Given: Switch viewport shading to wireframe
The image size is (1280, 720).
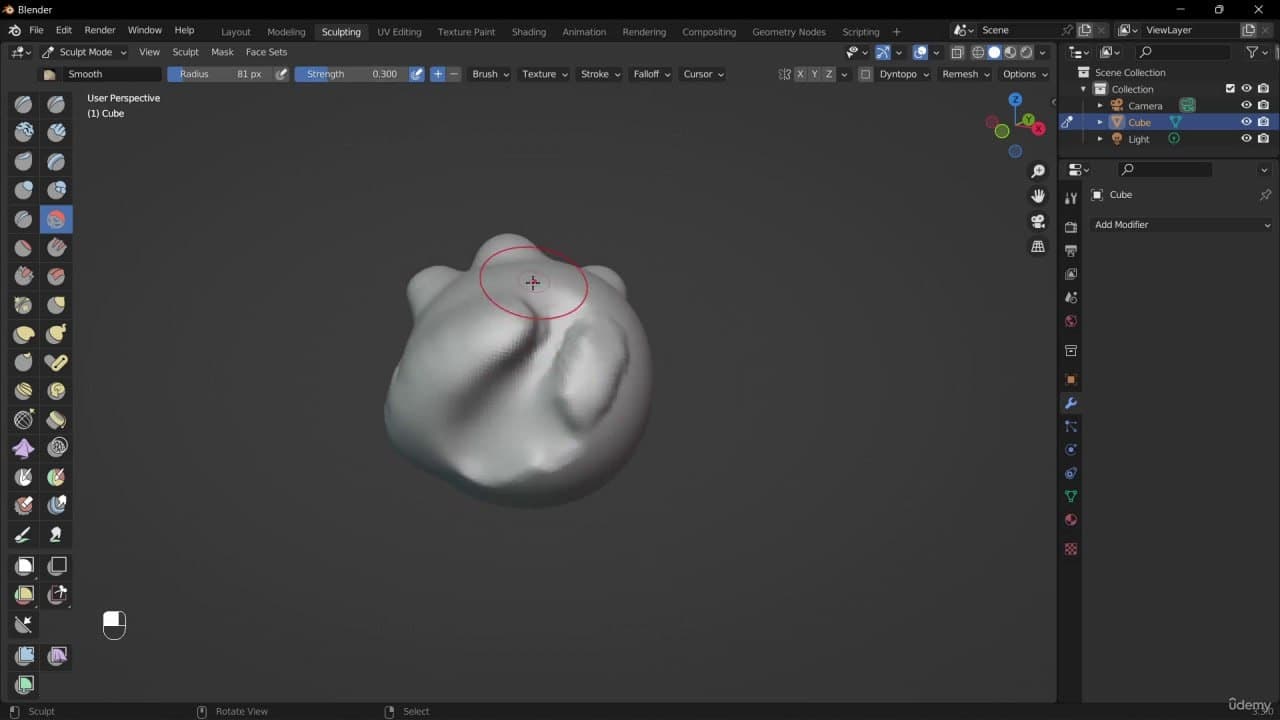Looking at the screenshot, I should coord(978,52).
